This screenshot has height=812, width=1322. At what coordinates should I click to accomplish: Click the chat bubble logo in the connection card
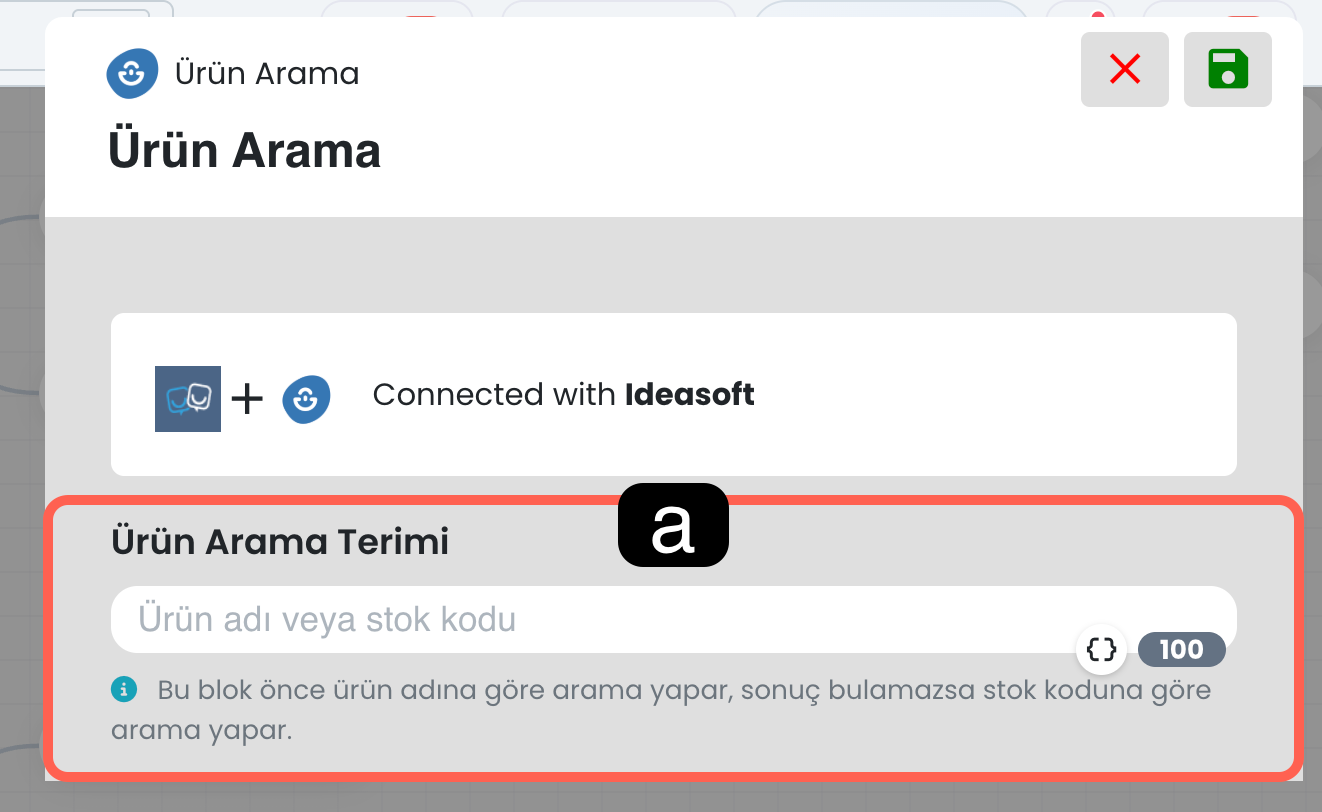[188, 399]
